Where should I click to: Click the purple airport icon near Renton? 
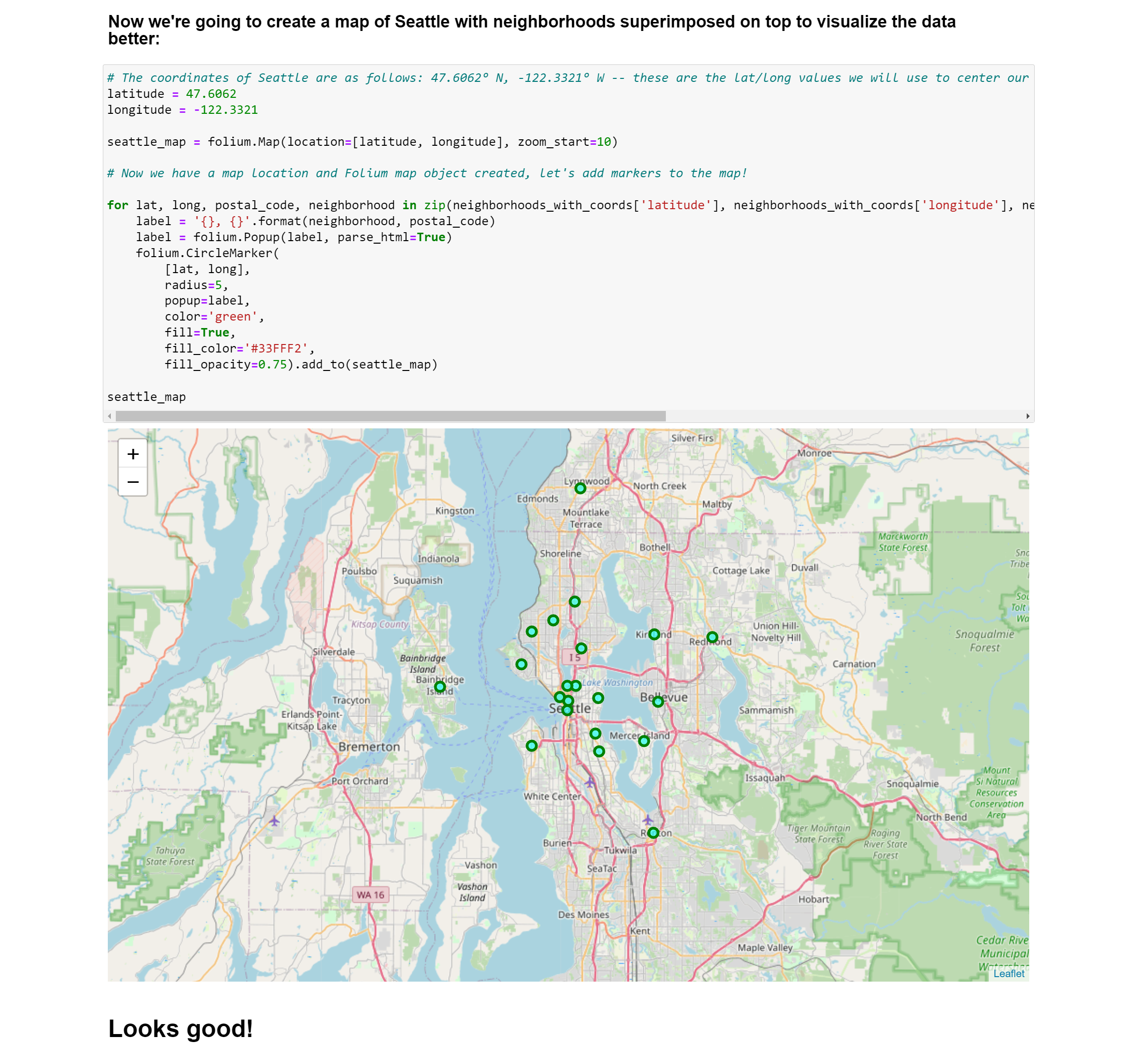click(647, 819)
